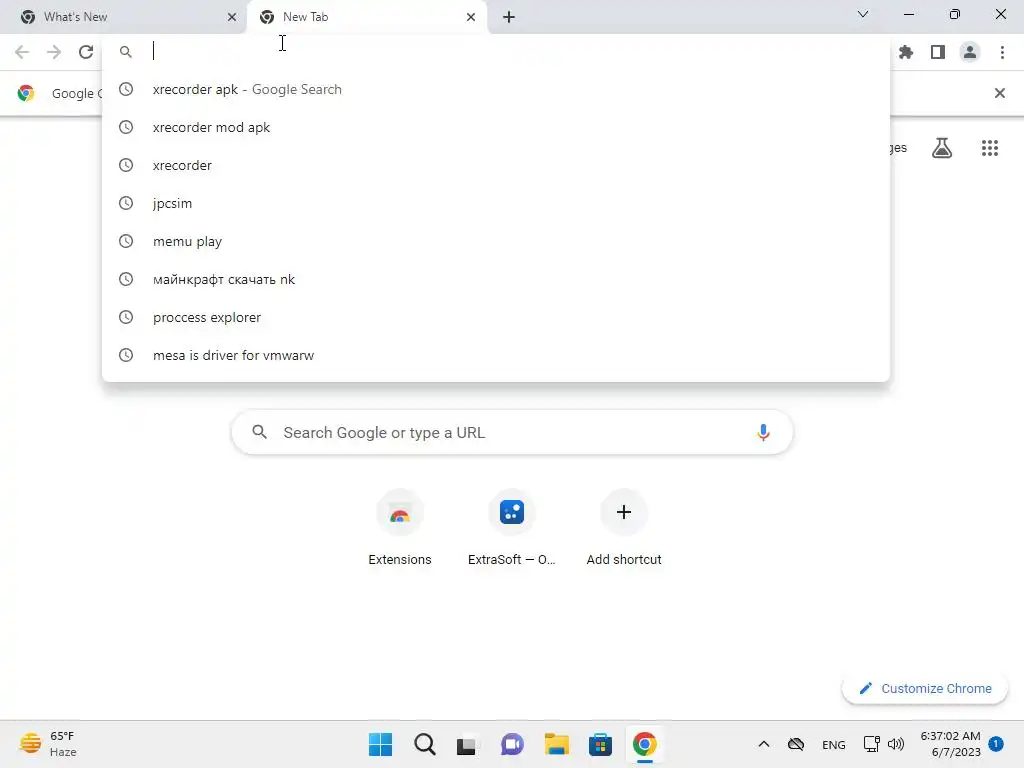
Task: Close the New Tab tab
Action: click(x=471, y=18)
